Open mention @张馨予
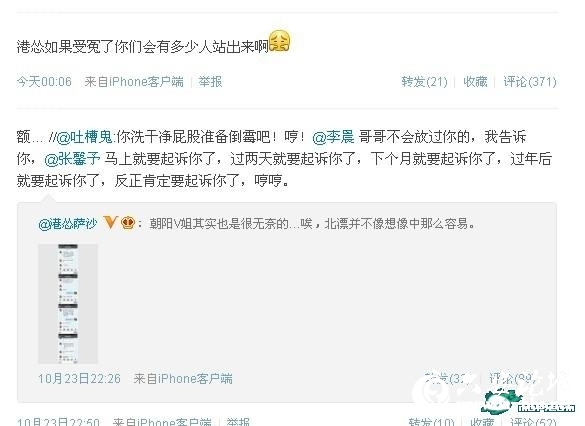Viewport: 585px width, 426px height. point(72,159)
